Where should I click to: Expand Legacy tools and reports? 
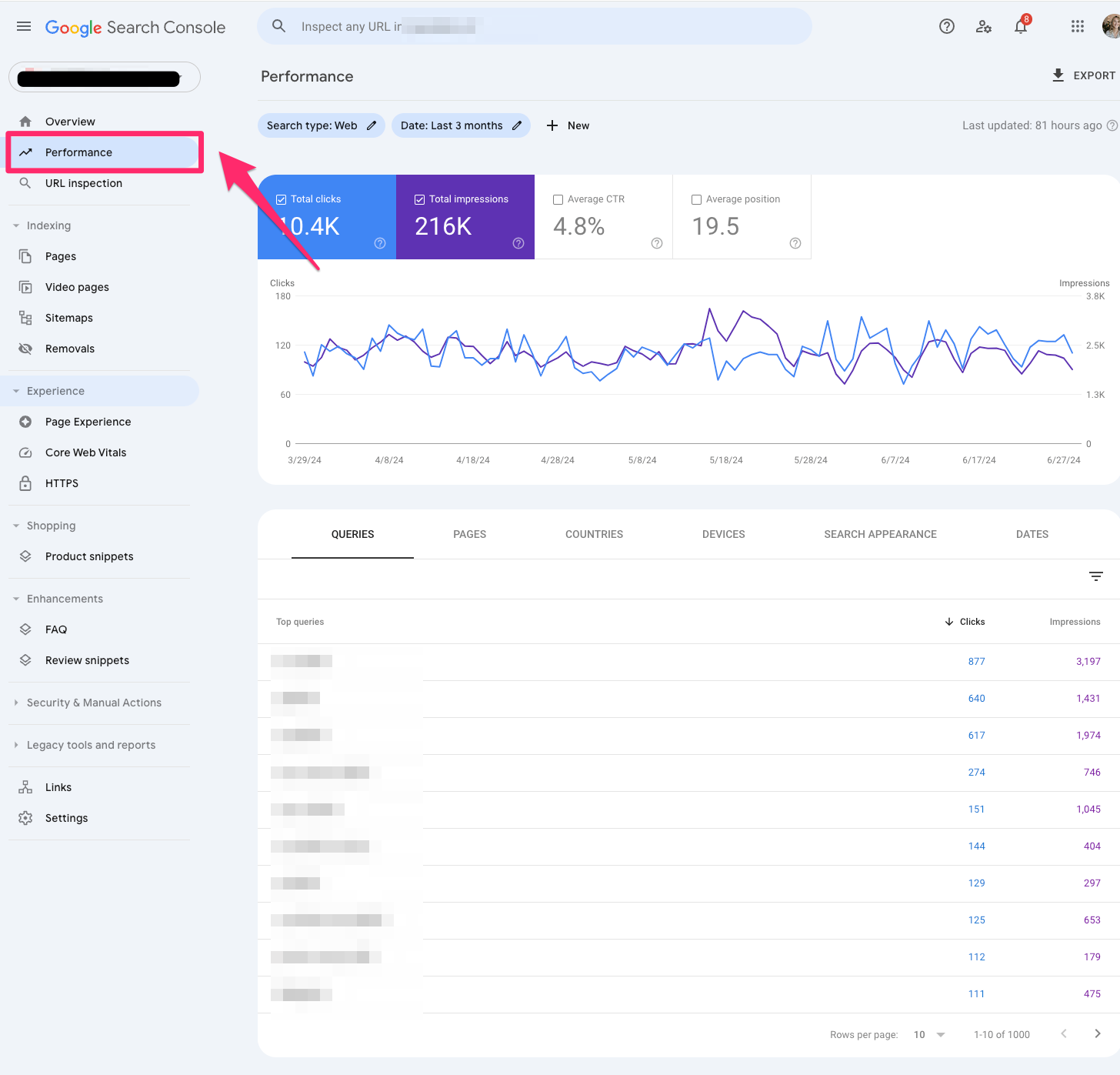17,745
